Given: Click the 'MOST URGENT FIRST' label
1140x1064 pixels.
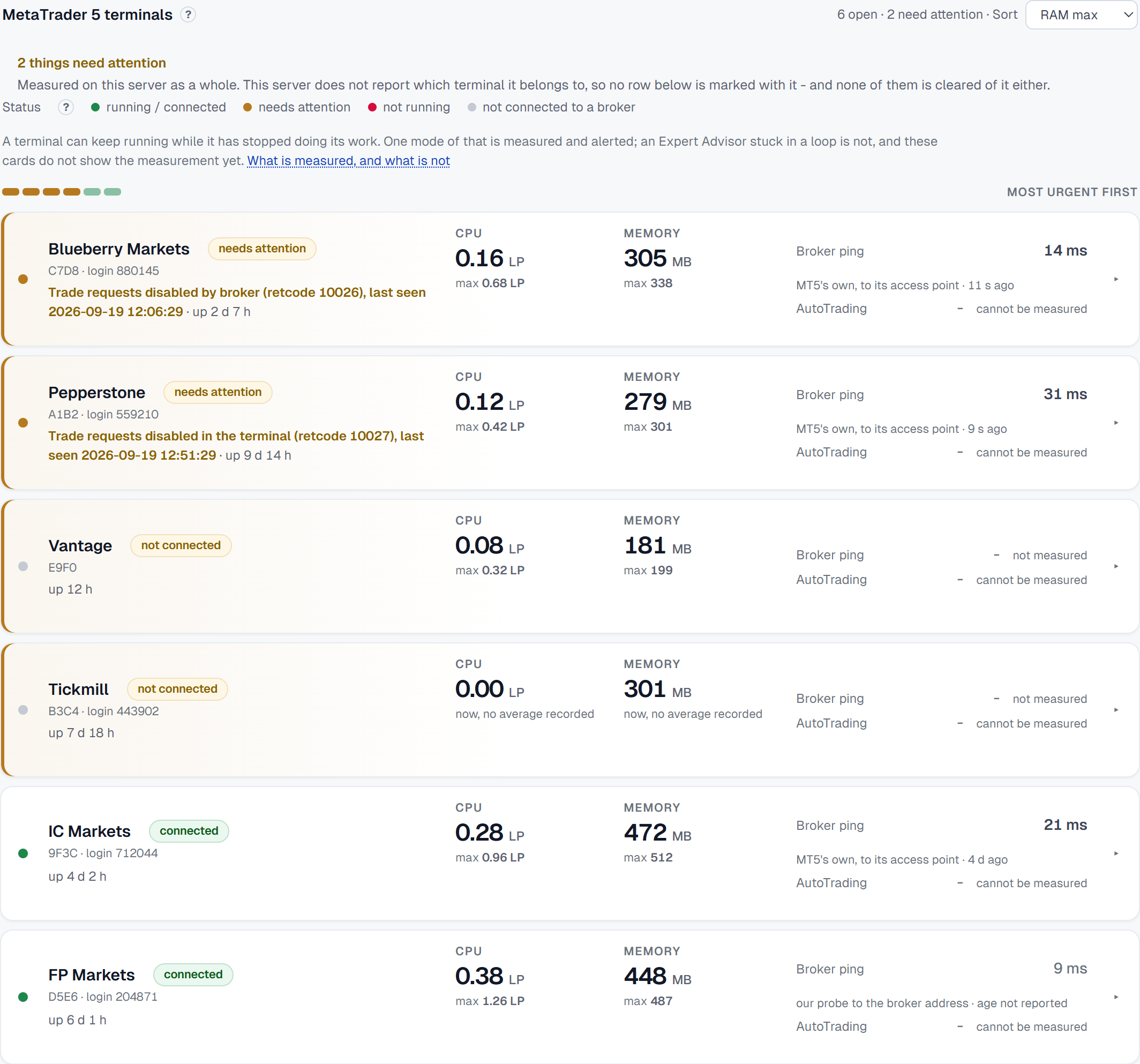Looking at the screenshot, I should (x=1072, y=192).
